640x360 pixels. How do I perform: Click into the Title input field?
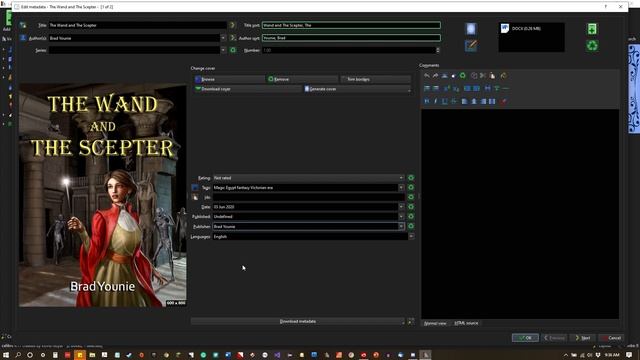pos(138,25)
